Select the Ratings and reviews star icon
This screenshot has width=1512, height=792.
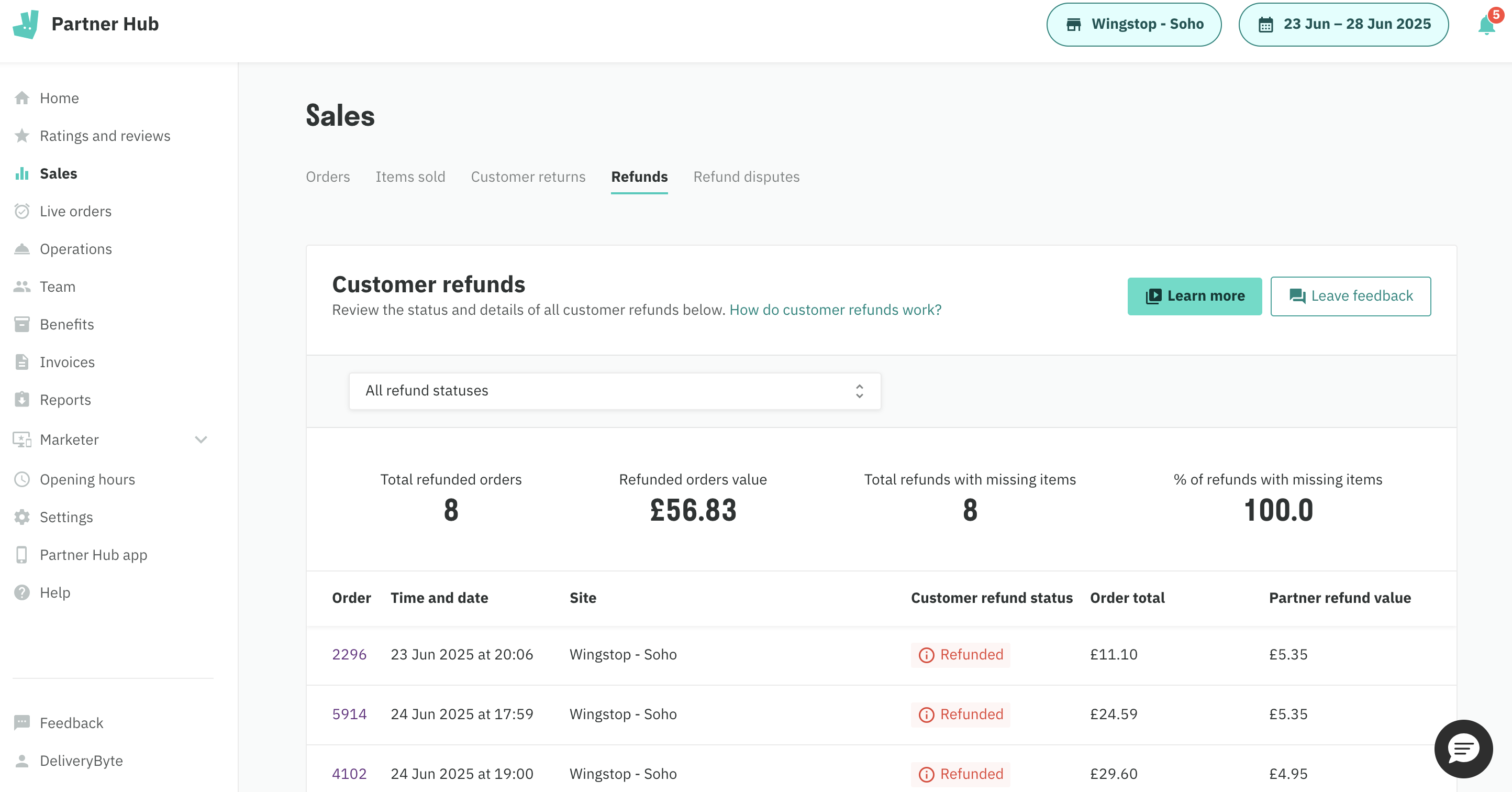21,135
